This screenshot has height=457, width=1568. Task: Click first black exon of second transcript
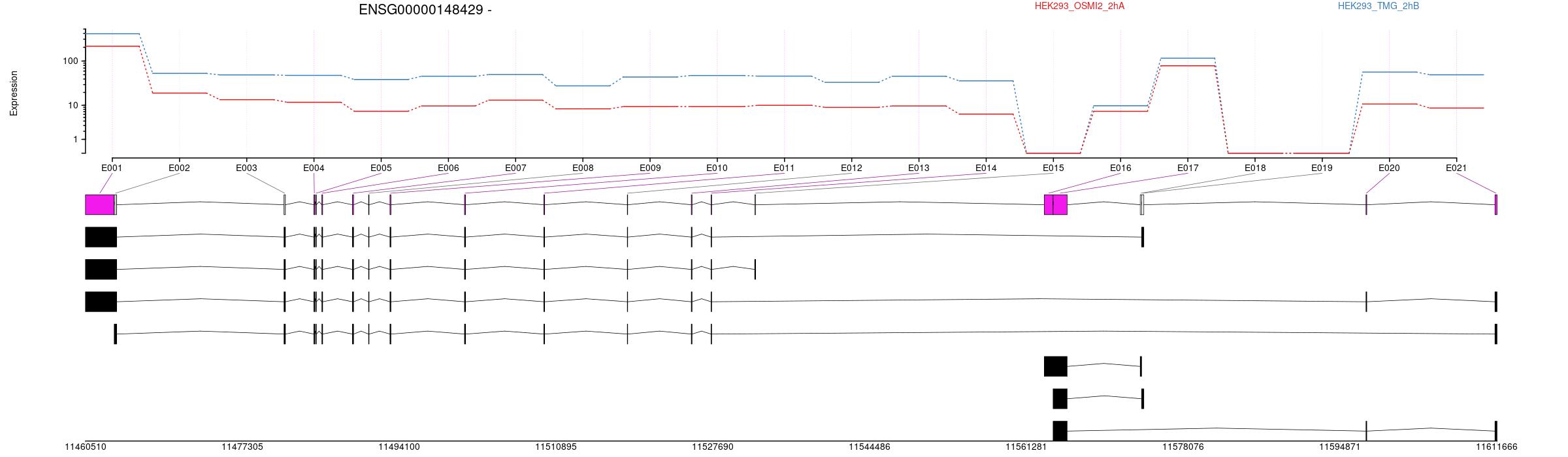tap(101, 269)
